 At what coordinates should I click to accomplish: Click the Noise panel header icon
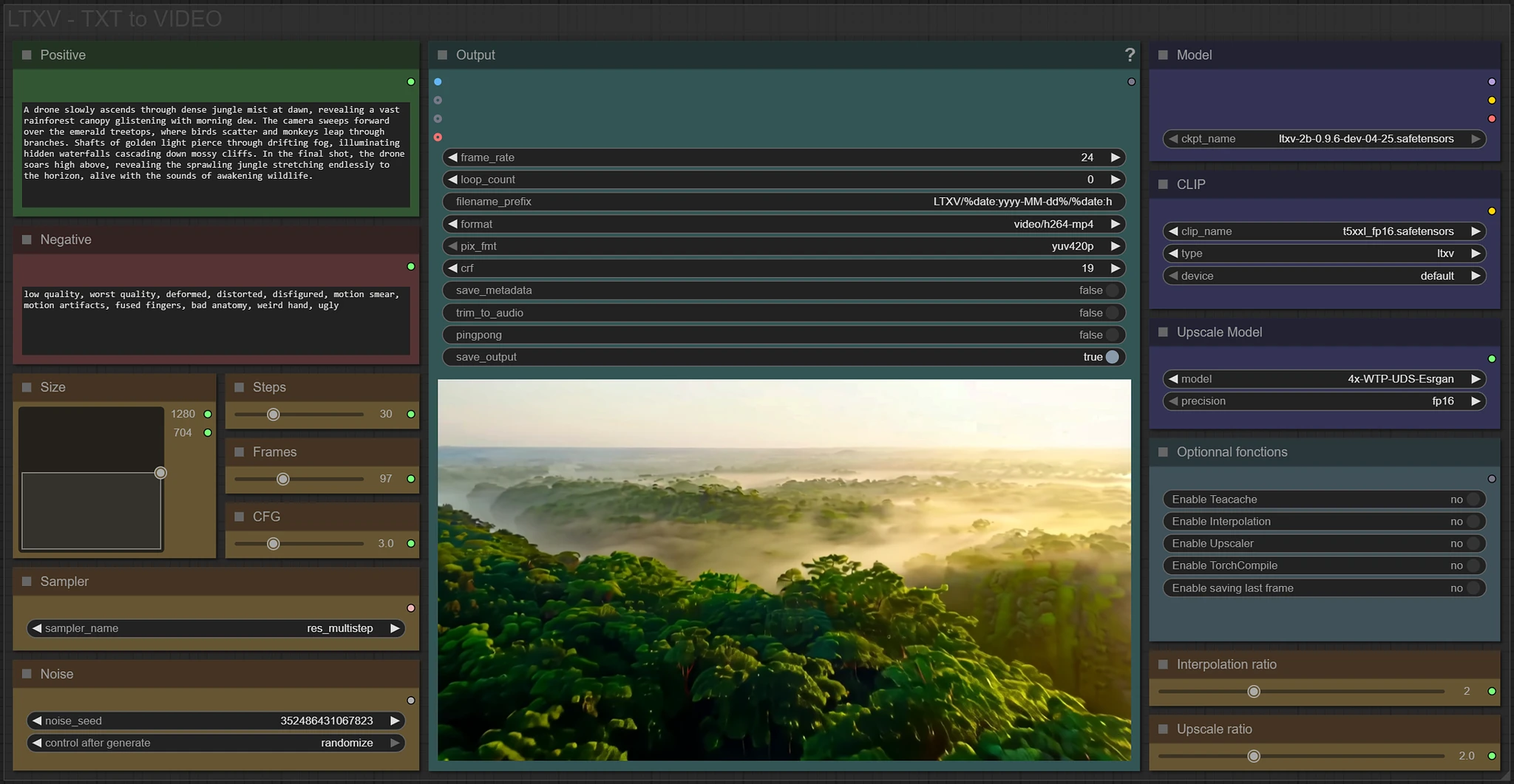tap(27, 674)
